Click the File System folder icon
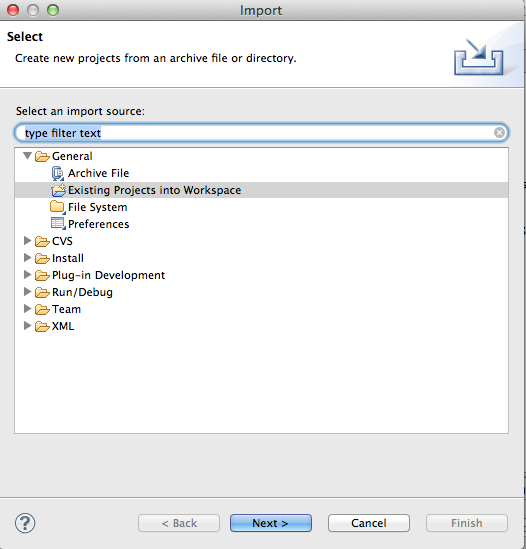Screen dimensions: 526x549 58,207
